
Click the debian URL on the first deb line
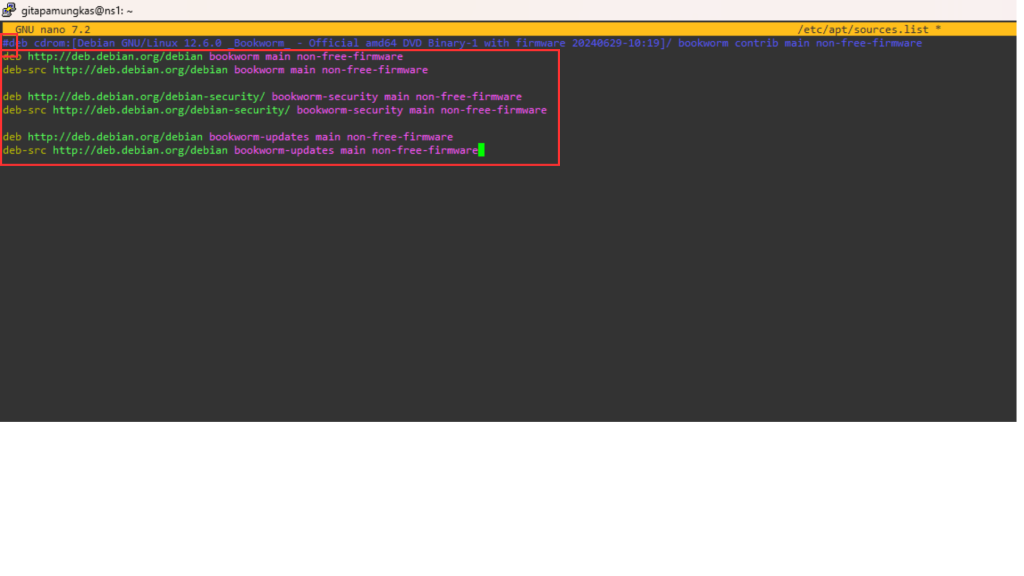115,57
